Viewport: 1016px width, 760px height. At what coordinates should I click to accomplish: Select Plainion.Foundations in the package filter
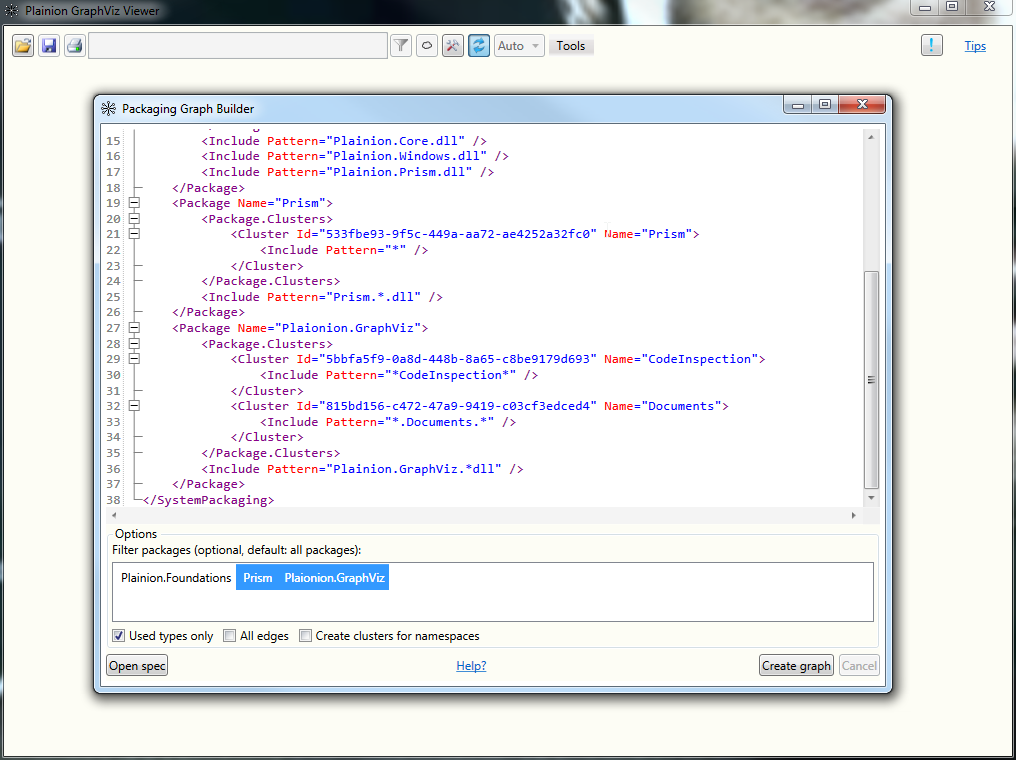176,578
